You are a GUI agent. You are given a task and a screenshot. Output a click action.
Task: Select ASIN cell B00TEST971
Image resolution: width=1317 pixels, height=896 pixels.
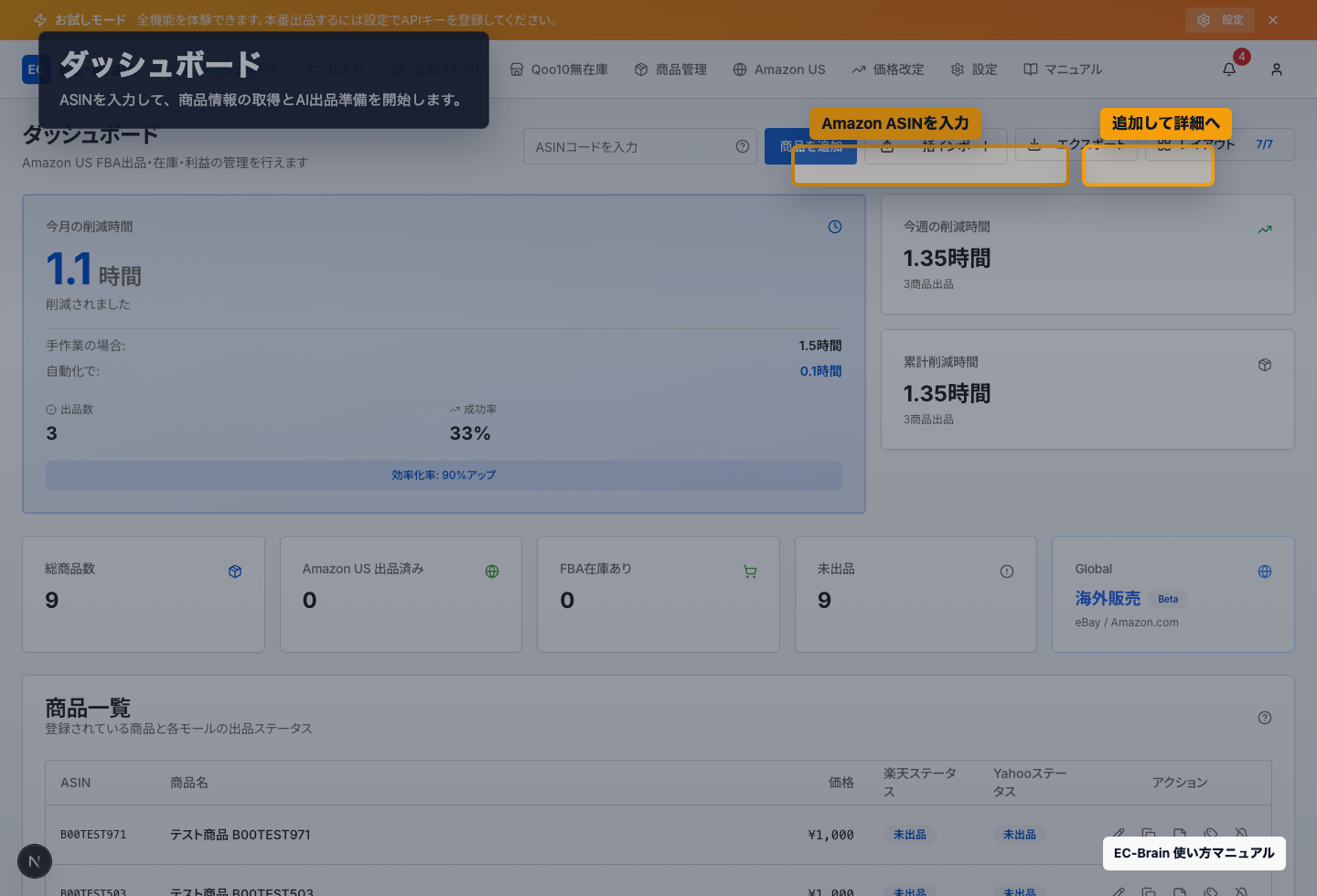click(93, 835)
